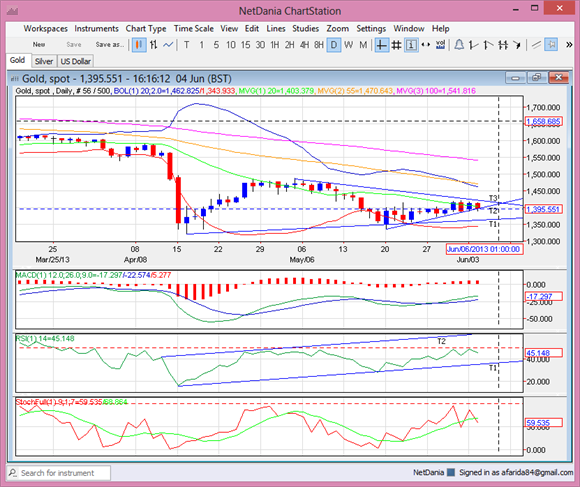Open the Help menu
This screenshot has height=487, width=580.
click(x=441, y=28)
